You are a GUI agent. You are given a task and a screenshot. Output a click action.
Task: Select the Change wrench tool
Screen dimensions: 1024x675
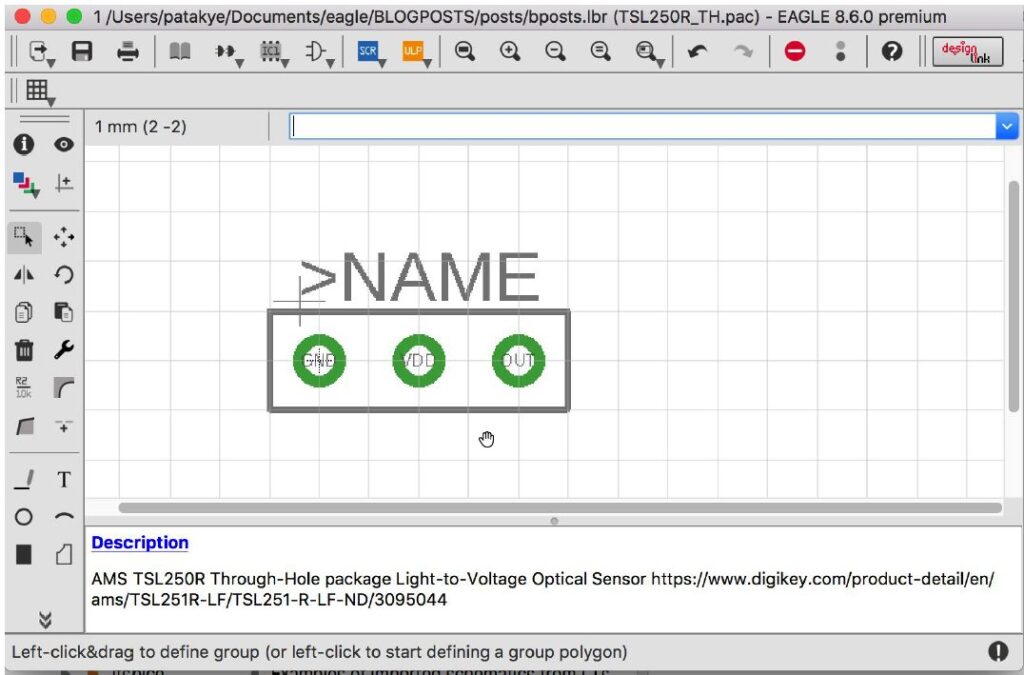click(x=63, y=350)
